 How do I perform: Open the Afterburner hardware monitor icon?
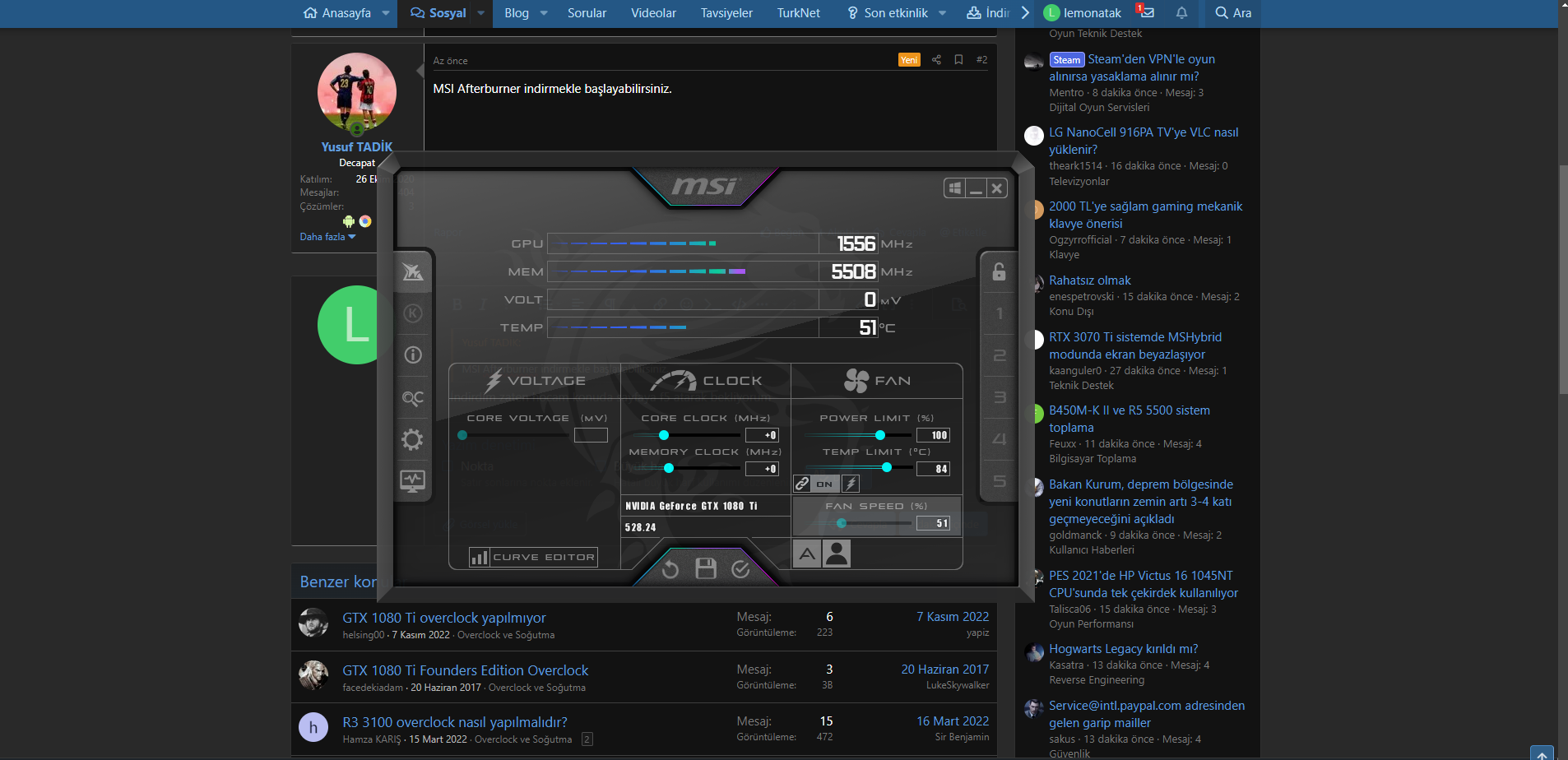(x=412, y=480)
